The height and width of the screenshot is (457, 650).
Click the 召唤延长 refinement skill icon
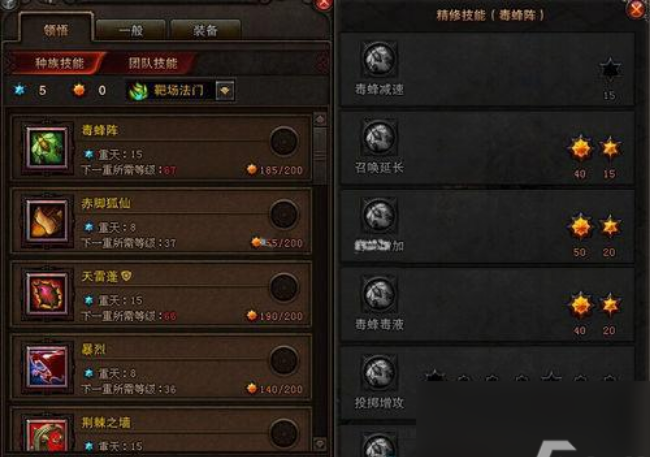coord(379,137)
